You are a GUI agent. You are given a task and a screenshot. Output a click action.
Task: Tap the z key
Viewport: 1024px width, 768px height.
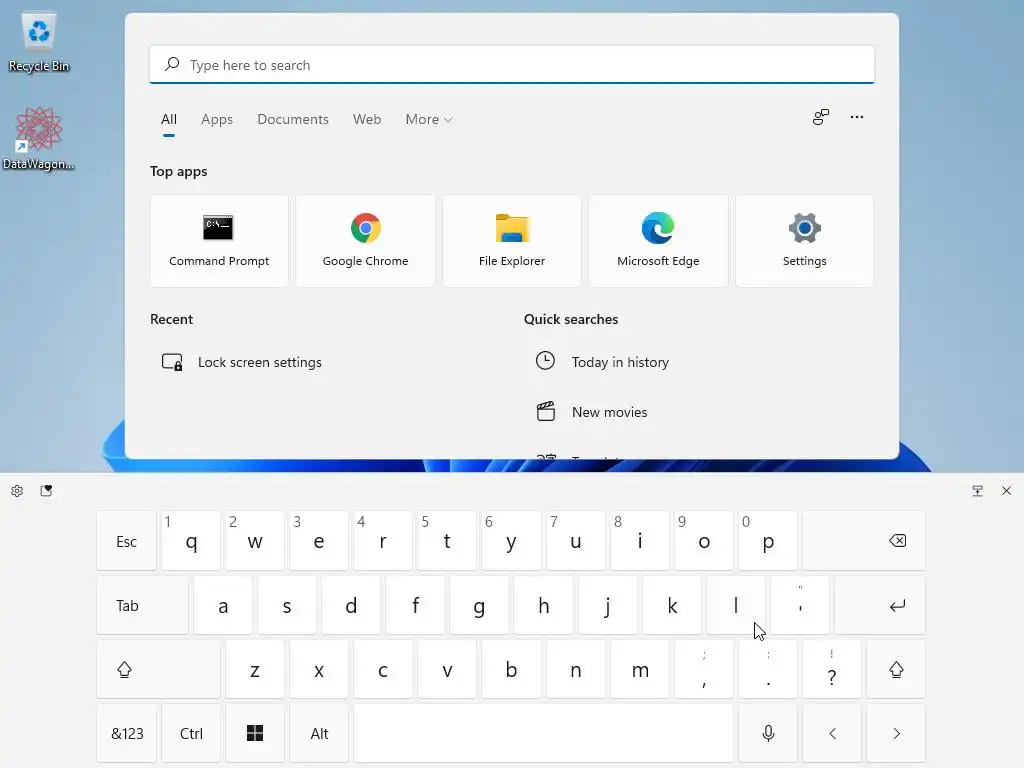(255, 669)
